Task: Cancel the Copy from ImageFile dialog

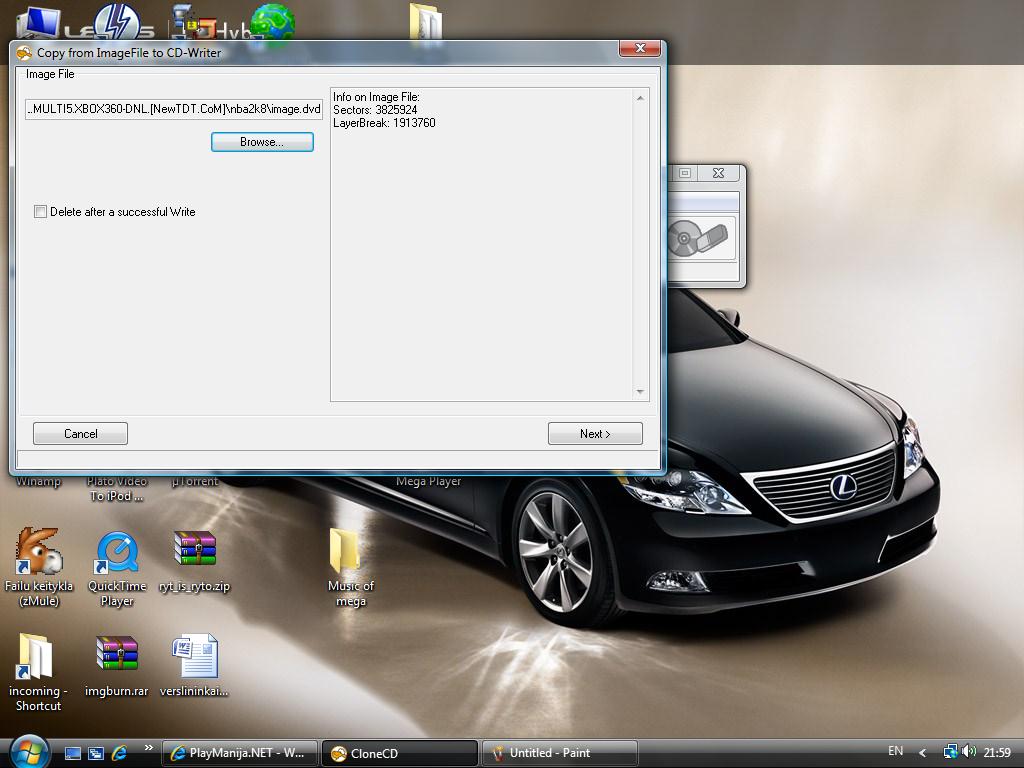Action: [80, 434]
